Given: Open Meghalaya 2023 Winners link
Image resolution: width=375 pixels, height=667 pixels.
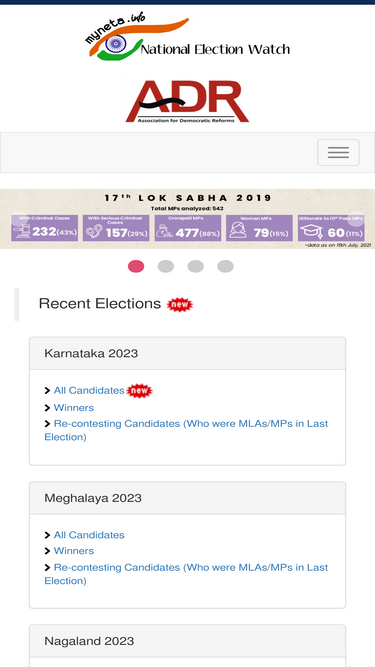Looking at the screenshot, I should (x=74, y=551).
